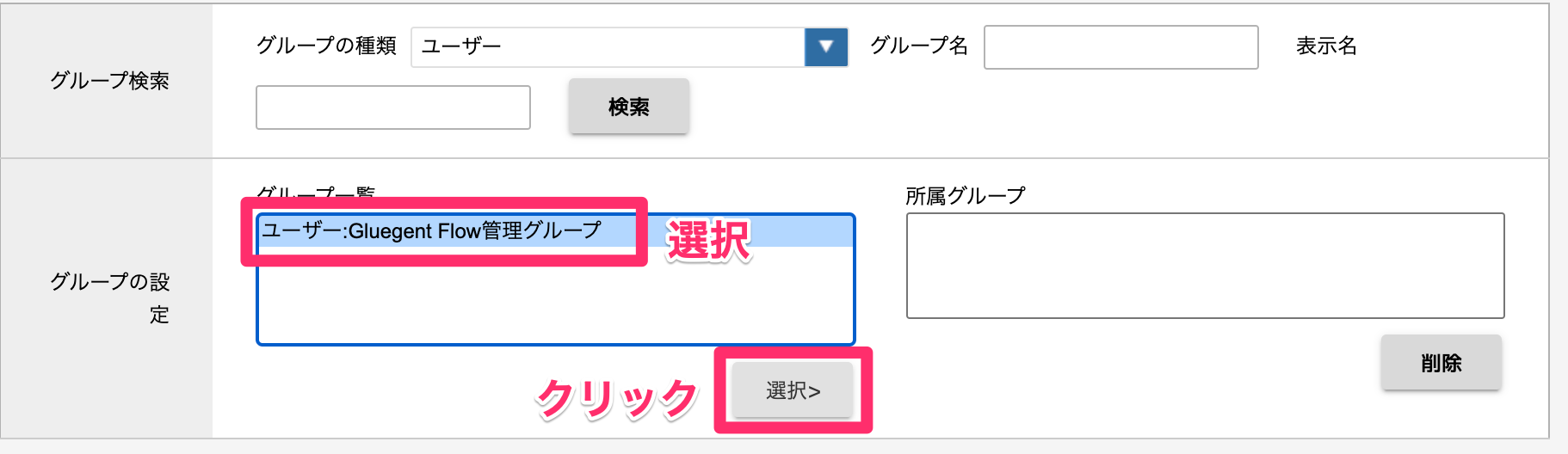Focus the グループ名 text field

click(1120, 47)
